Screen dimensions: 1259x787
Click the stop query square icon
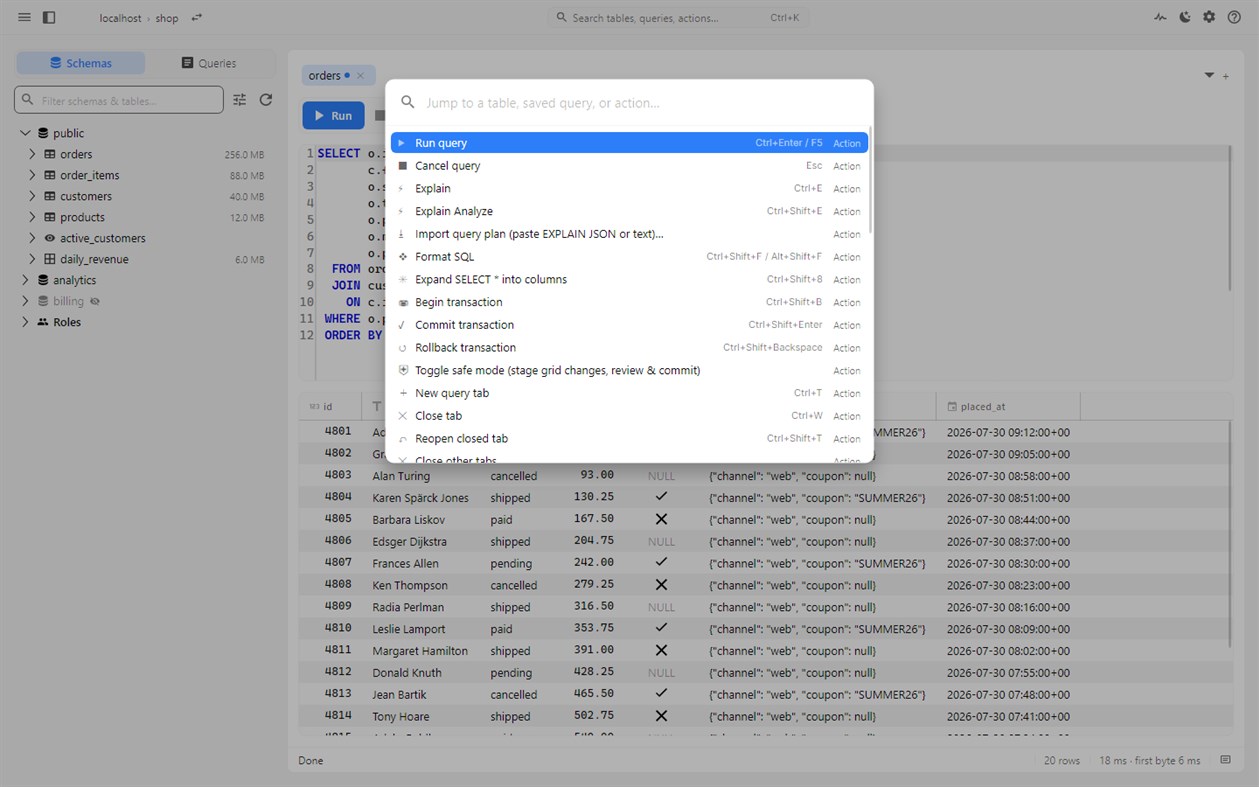(379, 116)
